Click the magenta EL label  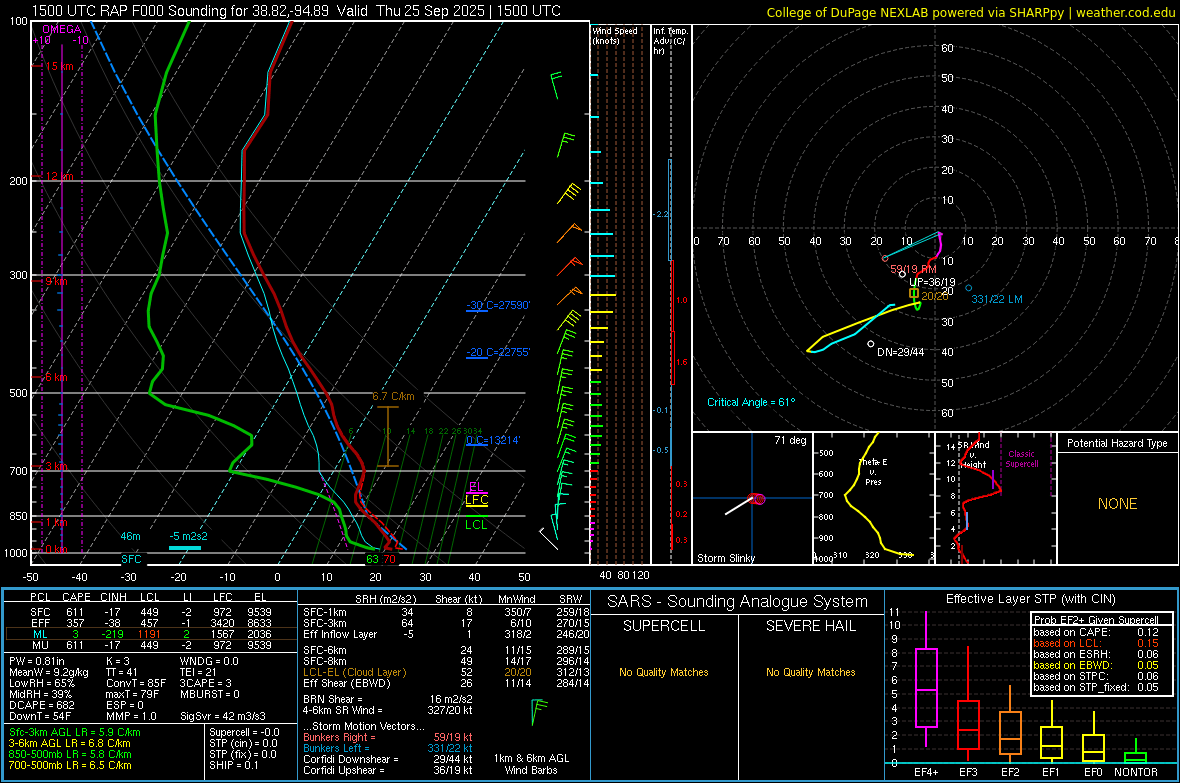476,486
